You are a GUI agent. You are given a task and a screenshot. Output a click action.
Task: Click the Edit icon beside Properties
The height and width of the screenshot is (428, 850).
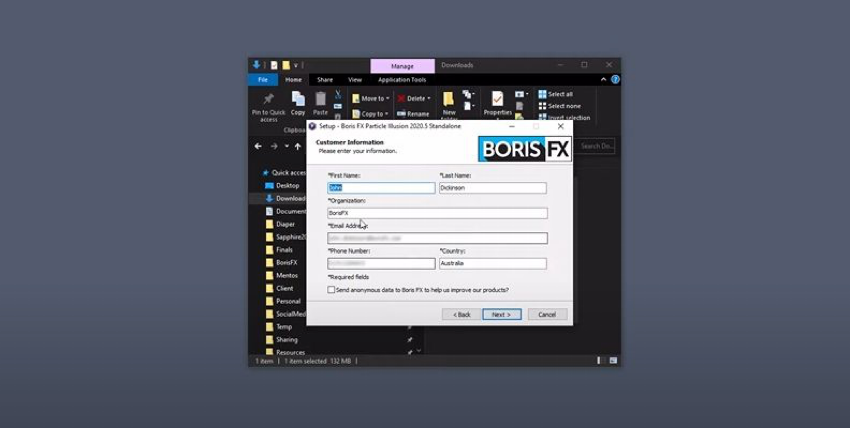click(519, 106)
